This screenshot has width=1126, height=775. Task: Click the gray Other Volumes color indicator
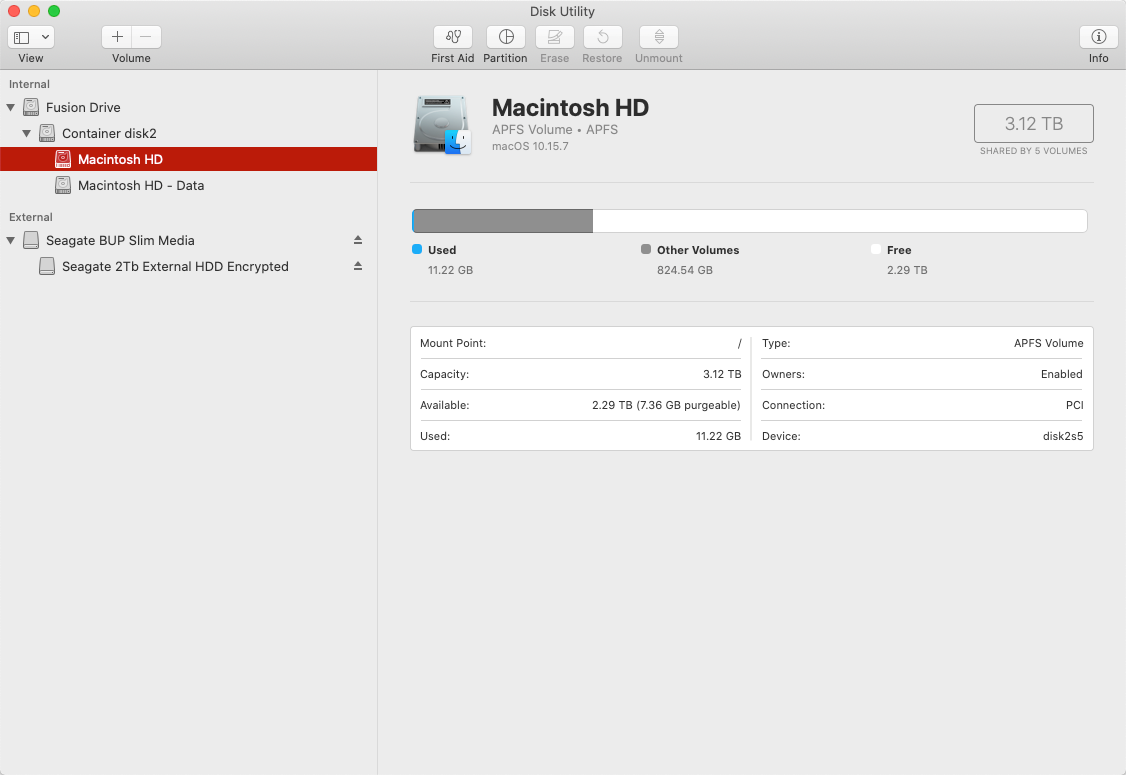click(646, 249)
